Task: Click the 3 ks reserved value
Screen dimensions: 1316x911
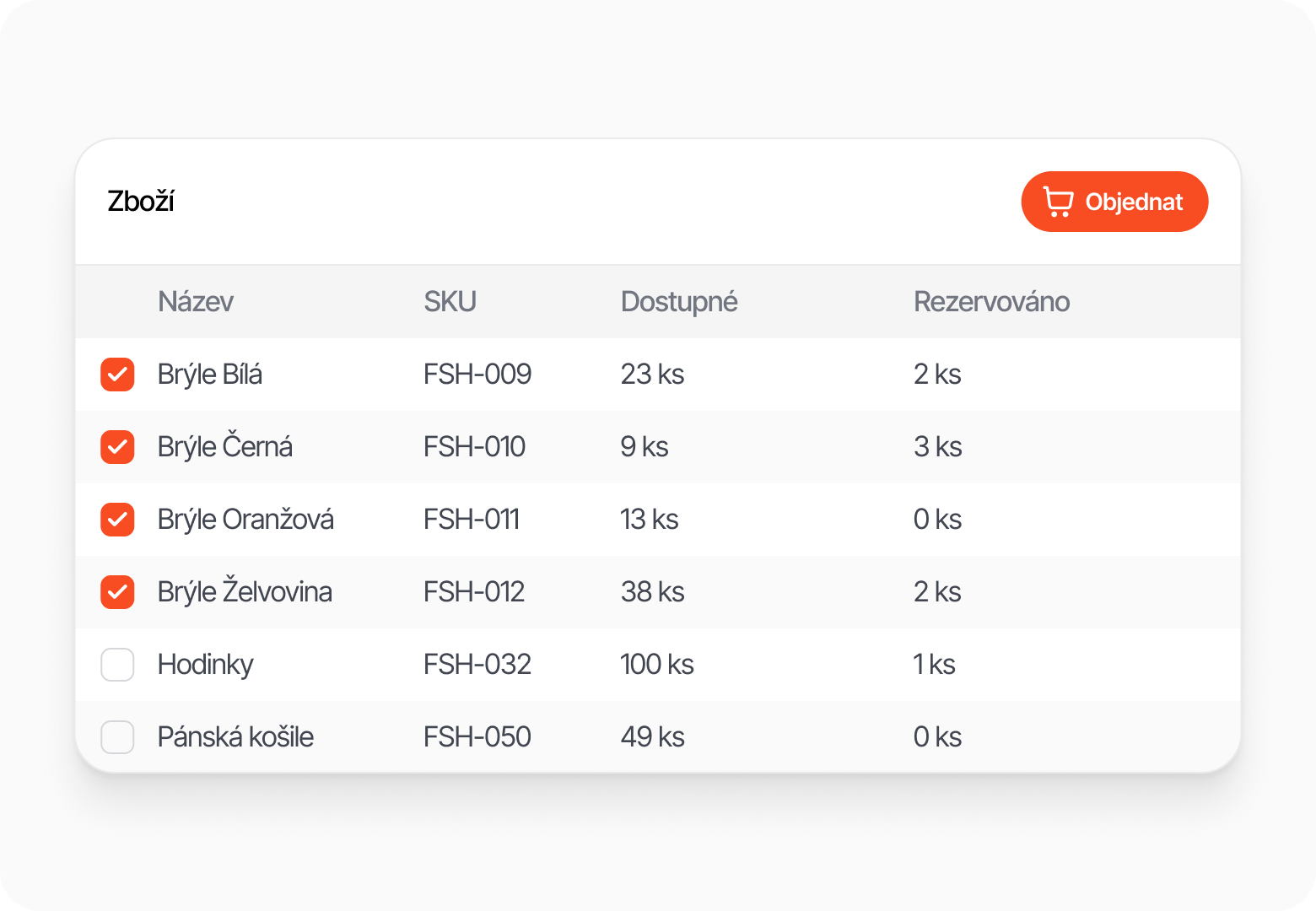Action: pos(937,447)
